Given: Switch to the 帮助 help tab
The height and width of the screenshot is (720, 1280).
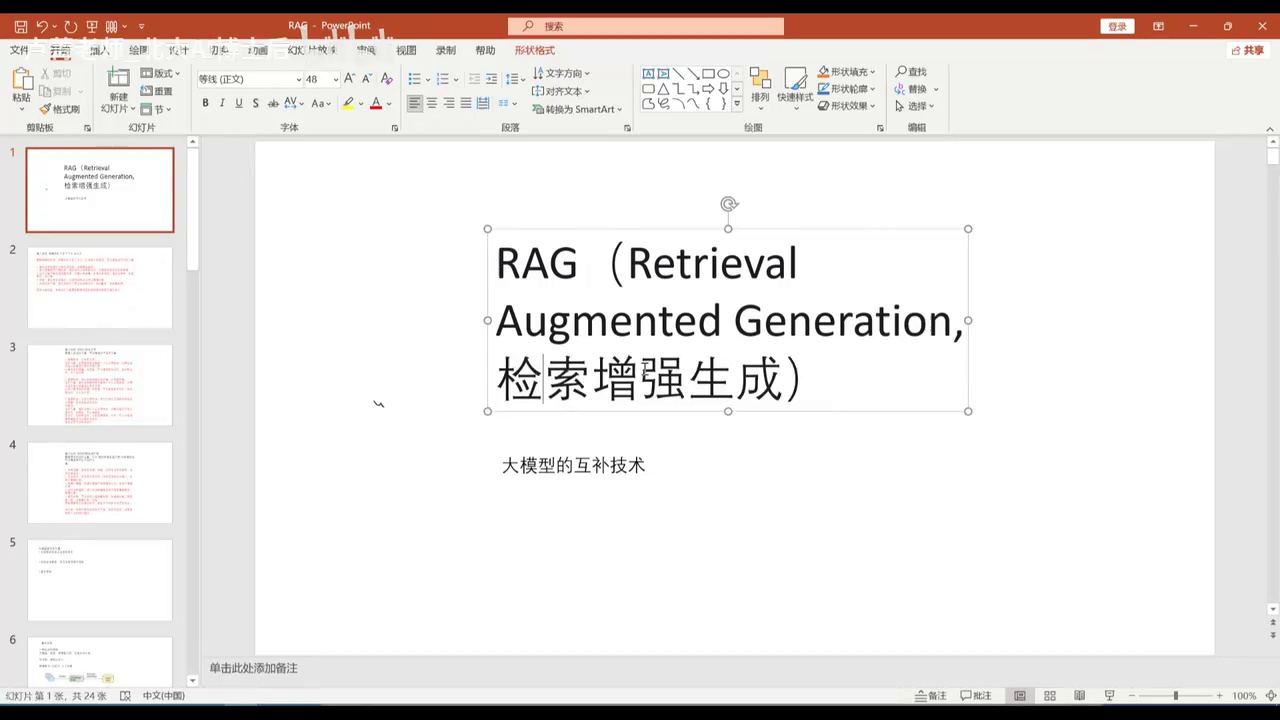Looking at the screenshot, I should 485,50.
